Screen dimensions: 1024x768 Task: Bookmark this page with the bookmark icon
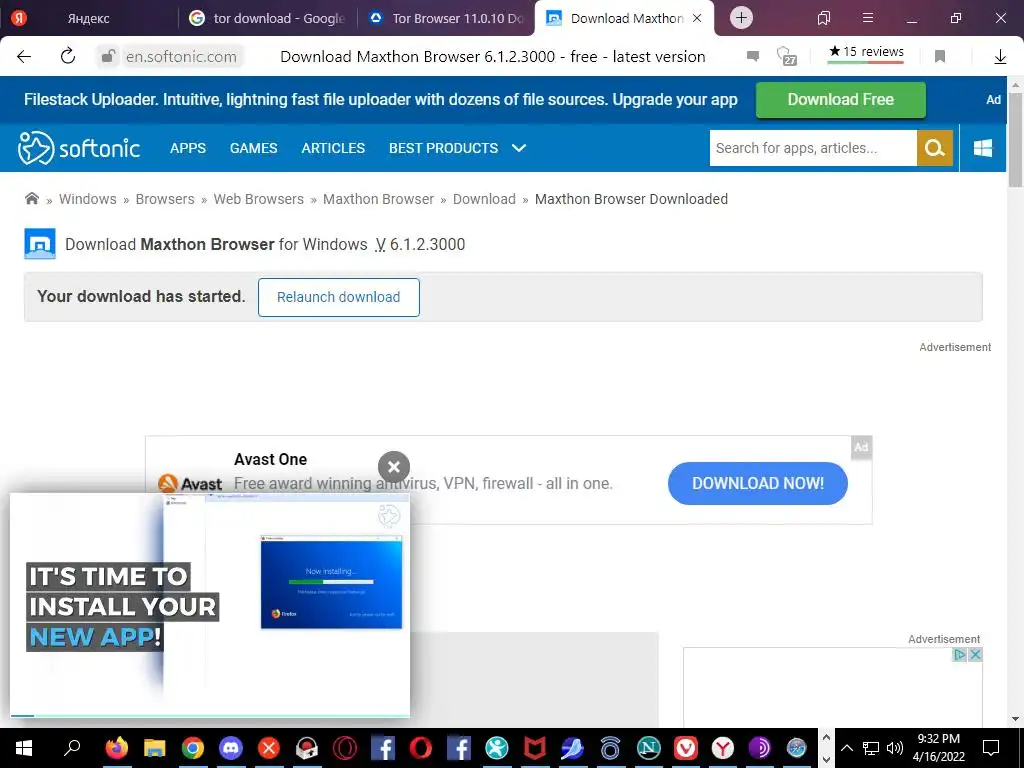point(940,56)
